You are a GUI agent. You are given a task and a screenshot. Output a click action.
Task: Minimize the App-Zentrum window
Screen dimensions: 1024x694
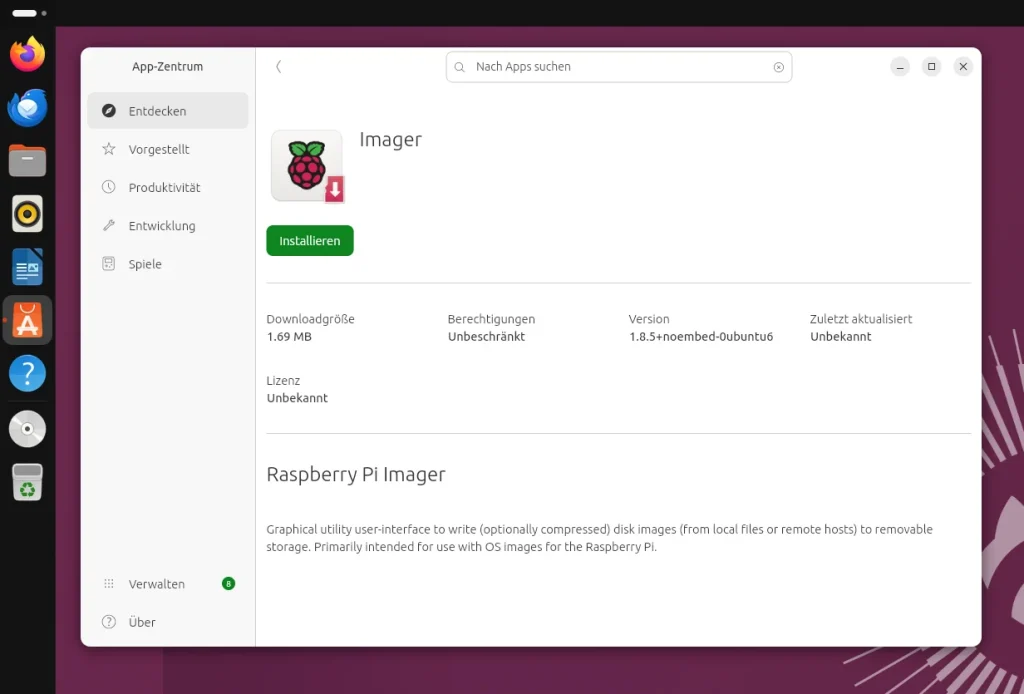point(900,67)
